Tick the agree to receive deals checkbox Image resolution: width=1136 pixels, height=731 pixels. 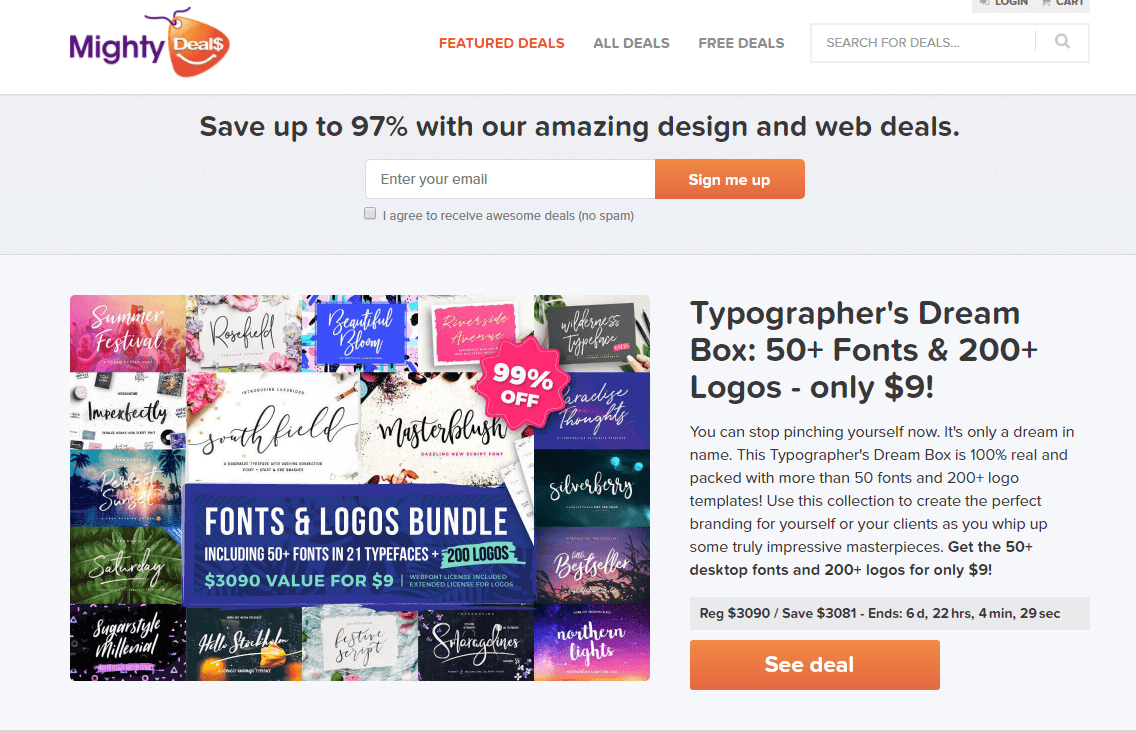[370, 214]
